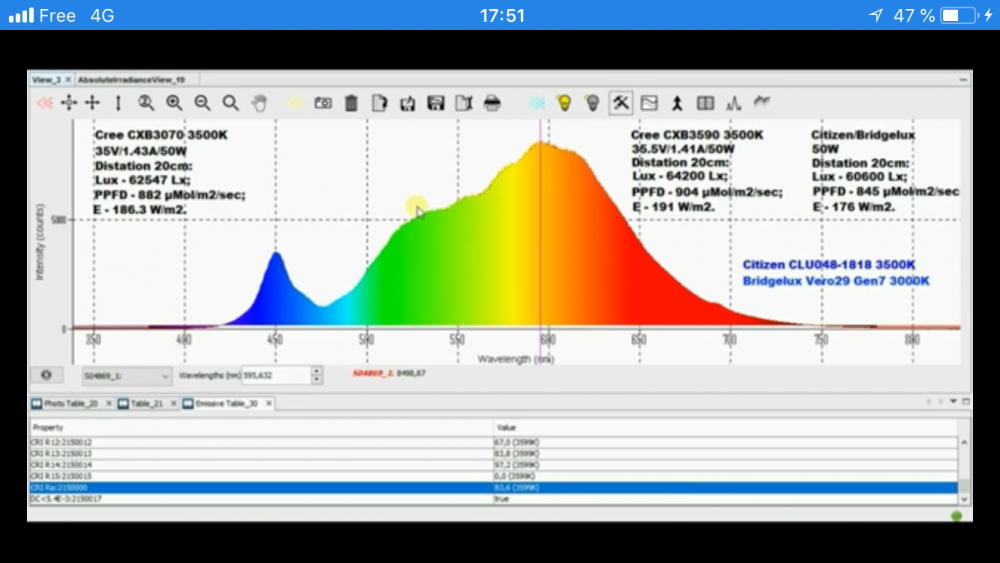The height and width of the screenshot is (563, 1000).
Task: Click the manual zoom range magnifier icon
Action: [146, 103]
